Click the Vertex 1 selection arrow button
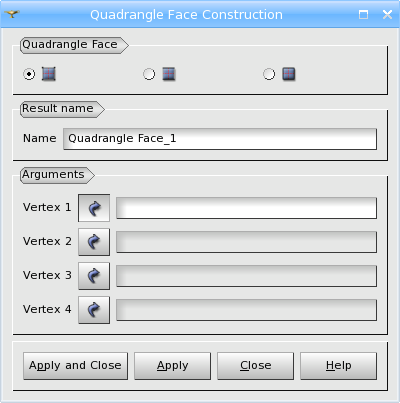The image size is (400, 403). tap(94, 208)
